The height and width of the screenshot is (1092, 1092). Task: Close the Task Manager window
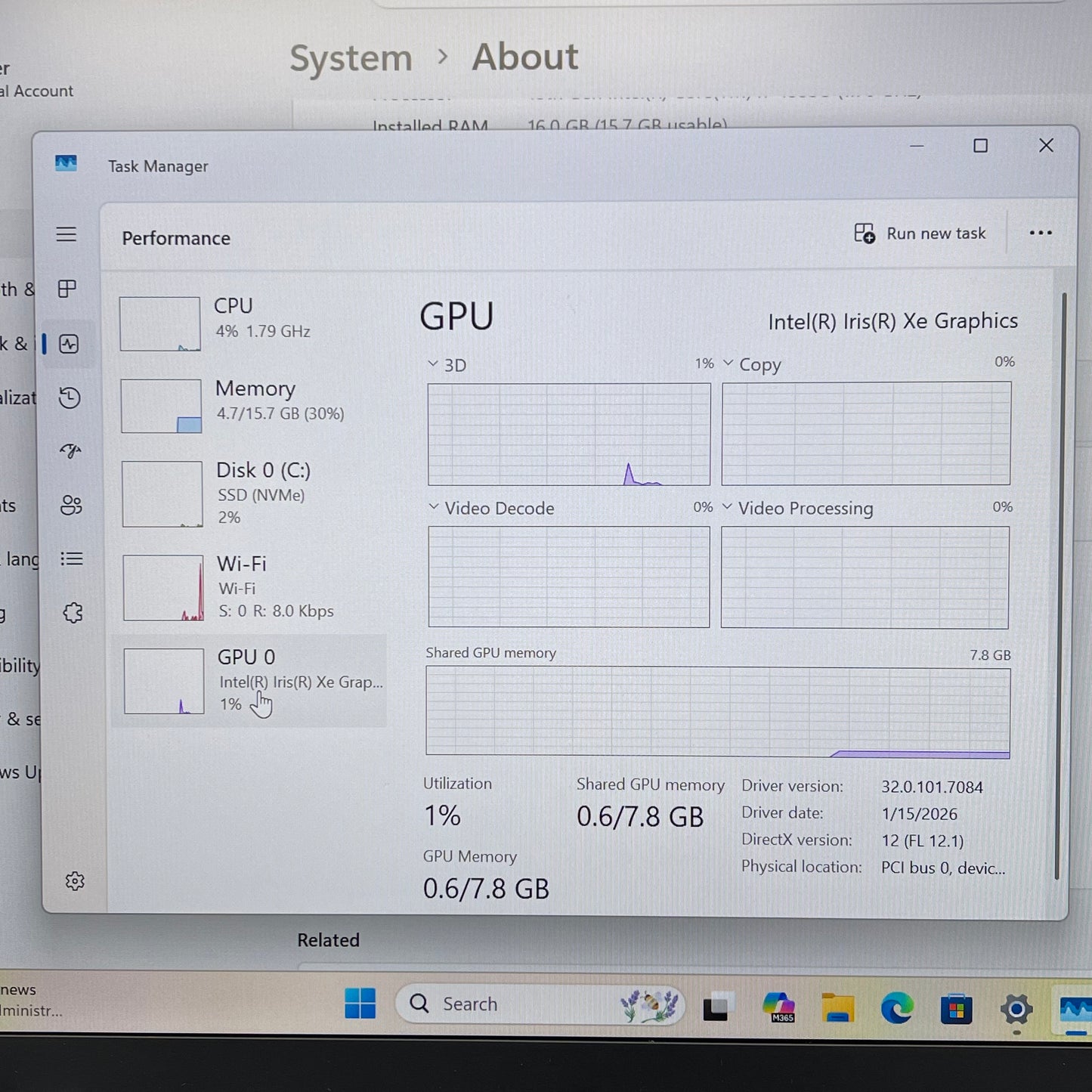point(1046,145)
